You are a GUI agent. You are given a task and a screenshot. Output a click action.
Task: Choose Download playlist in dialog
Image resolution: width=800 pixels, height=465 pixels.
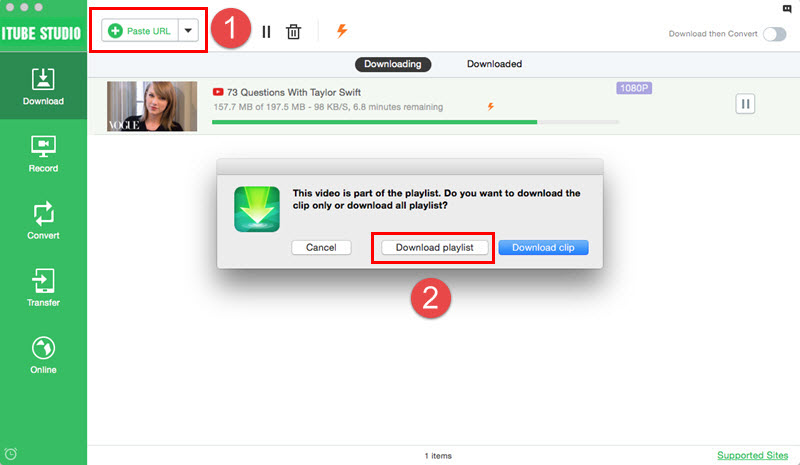pos(435,248)
